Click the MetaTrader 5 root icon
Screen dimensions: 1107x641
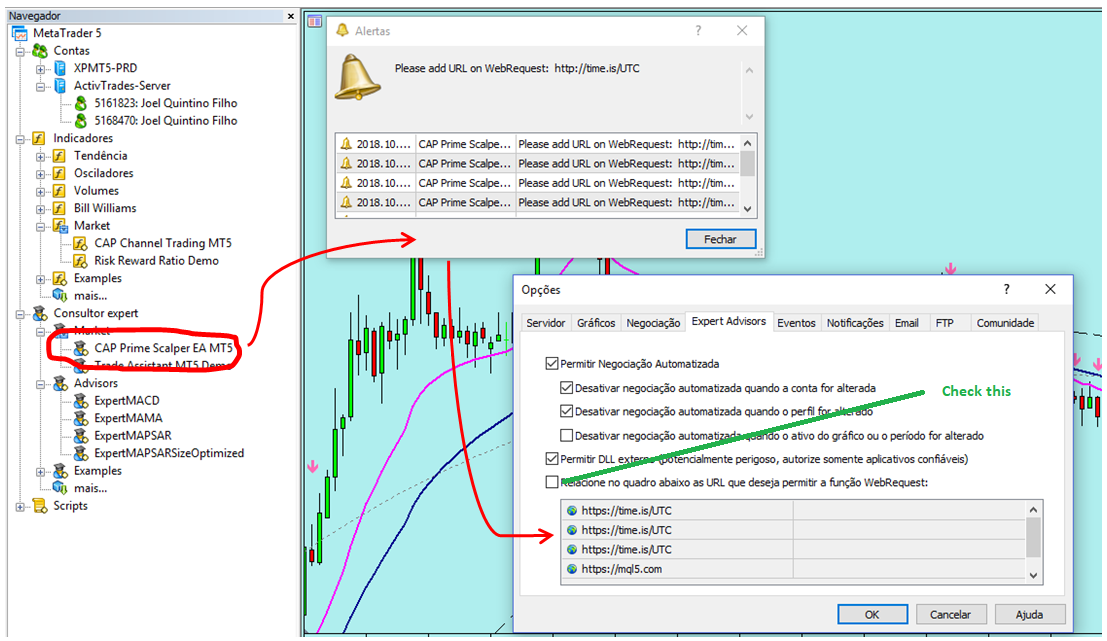click(20, 33)
